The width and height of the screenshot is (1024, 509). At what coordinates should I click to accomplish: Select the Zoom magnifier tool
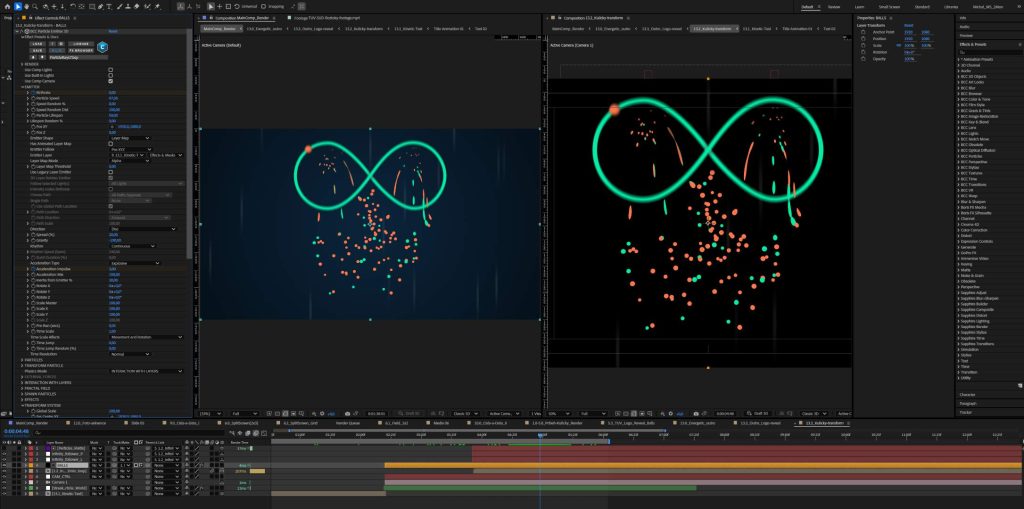37,6
